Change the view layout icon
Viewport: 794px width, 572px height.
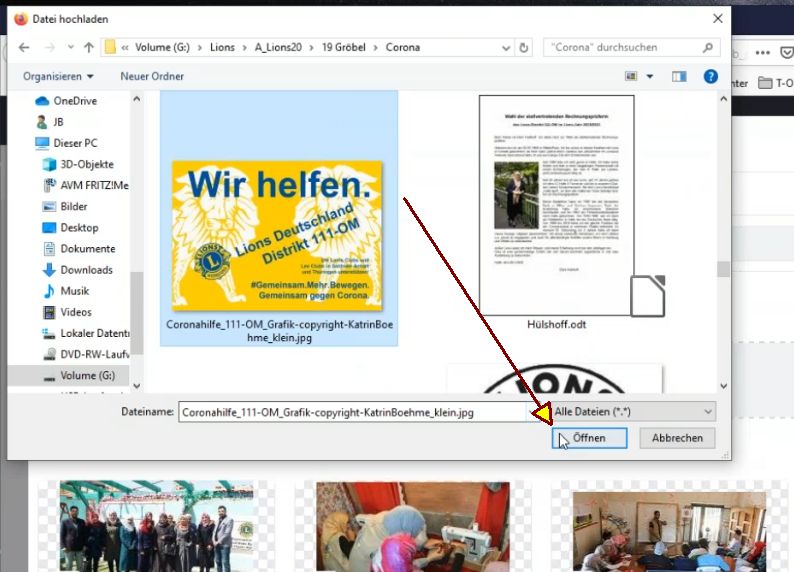coord(631,76)
